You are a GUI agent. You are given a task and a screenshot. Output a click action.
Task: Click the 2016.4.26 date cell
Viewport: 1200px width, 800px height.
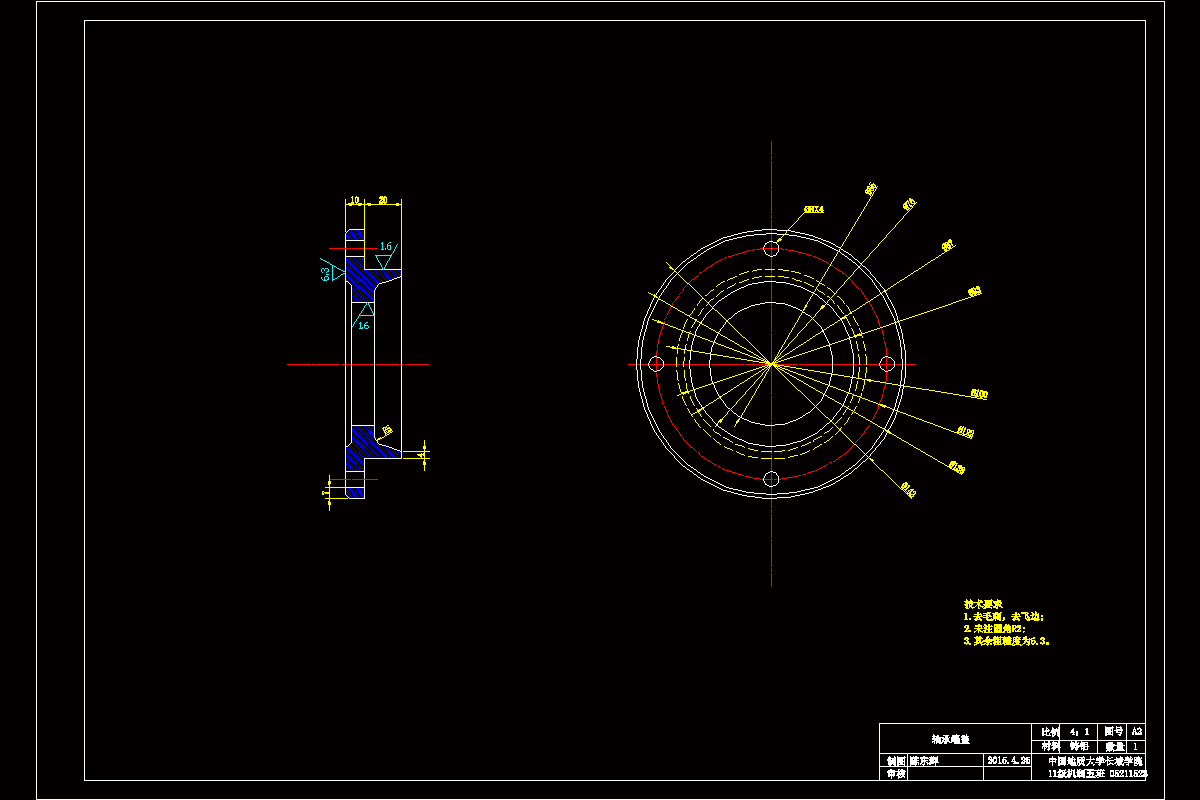[x=1008, y=760]
